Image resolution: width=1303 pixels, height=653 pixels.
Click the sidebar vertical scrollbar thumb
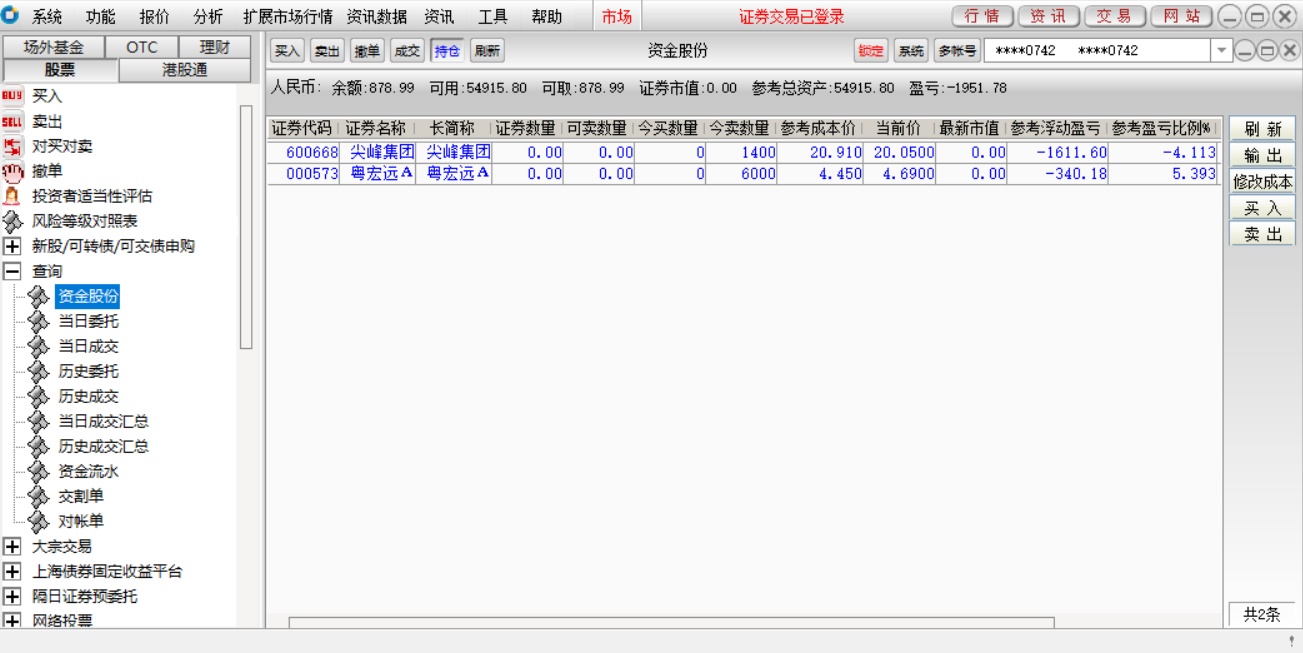(x=246, y=226)
